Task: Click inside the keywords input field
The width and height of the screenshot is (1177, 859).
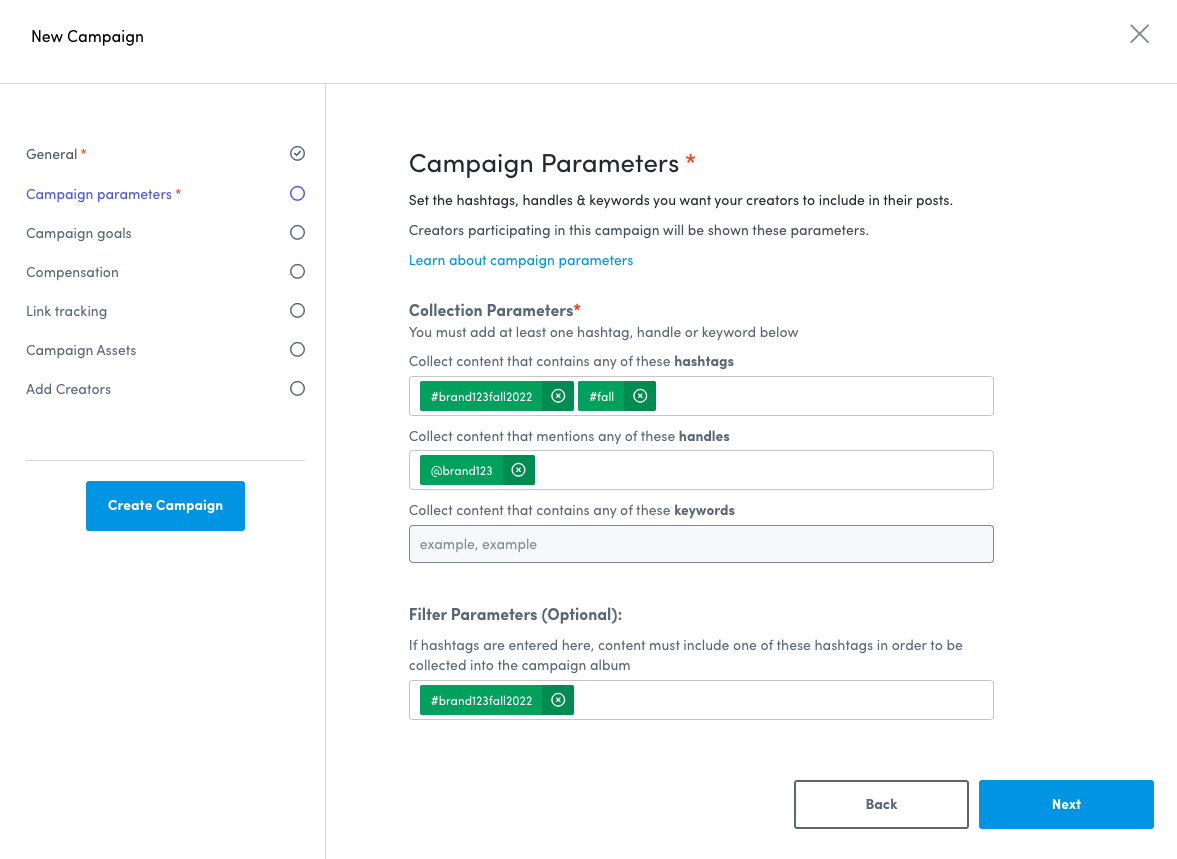Action: (700, 544)
